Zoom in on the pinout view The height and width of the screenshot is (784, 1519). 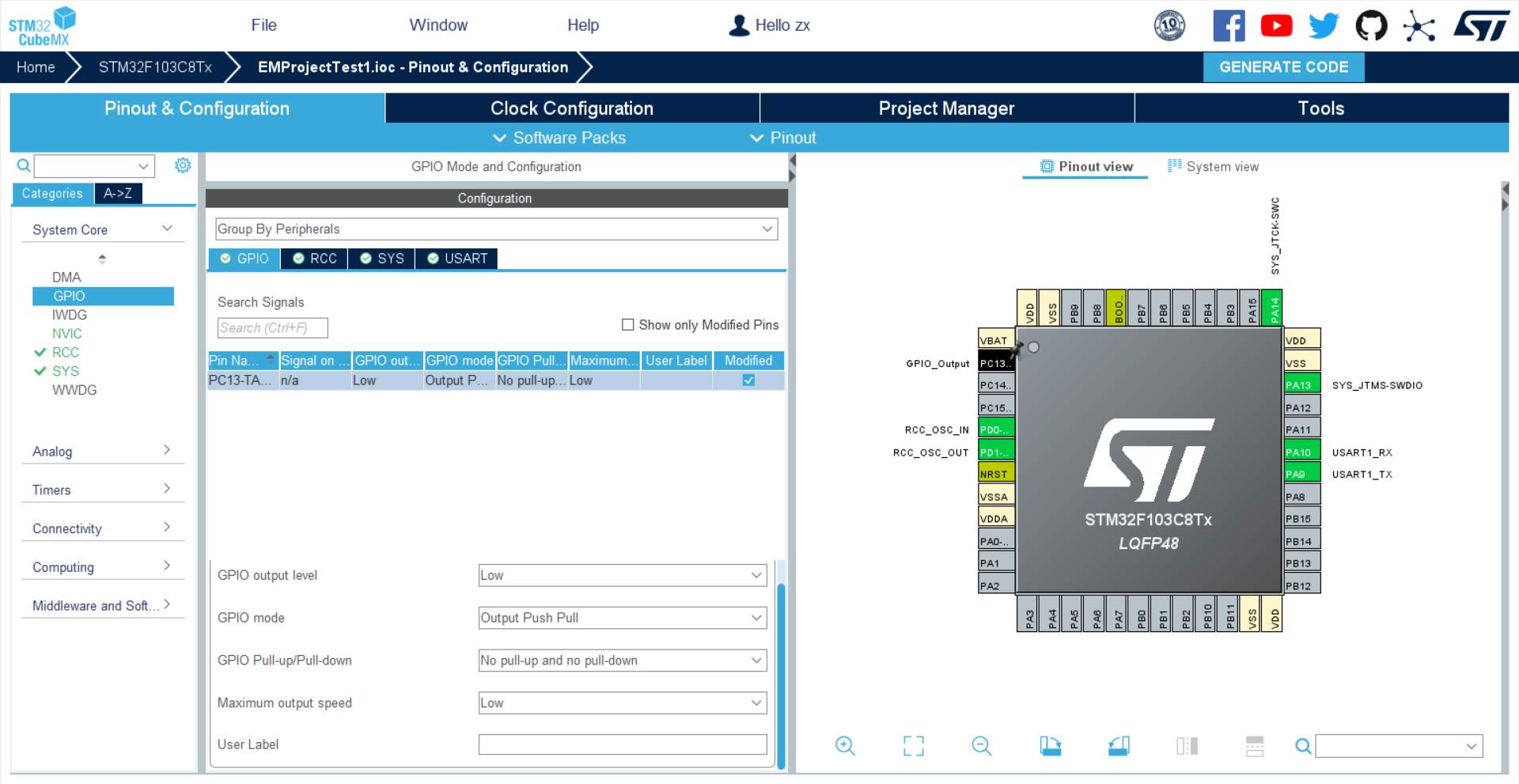[845, 745]
